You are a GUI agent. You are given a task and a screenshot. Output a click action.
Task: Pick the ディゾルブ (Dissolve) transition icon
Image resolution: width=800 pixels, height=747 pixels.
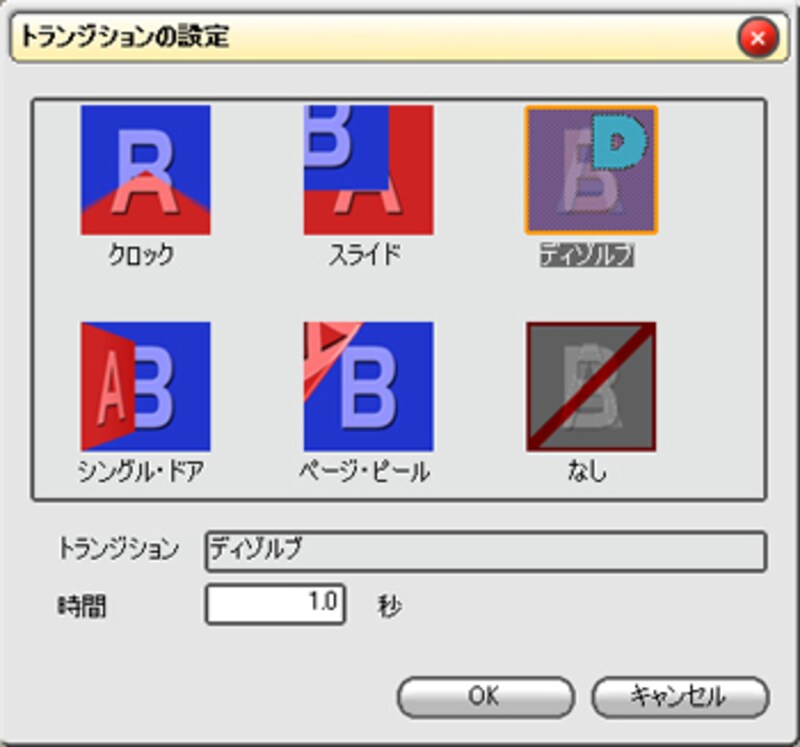[x=590, y=170]
